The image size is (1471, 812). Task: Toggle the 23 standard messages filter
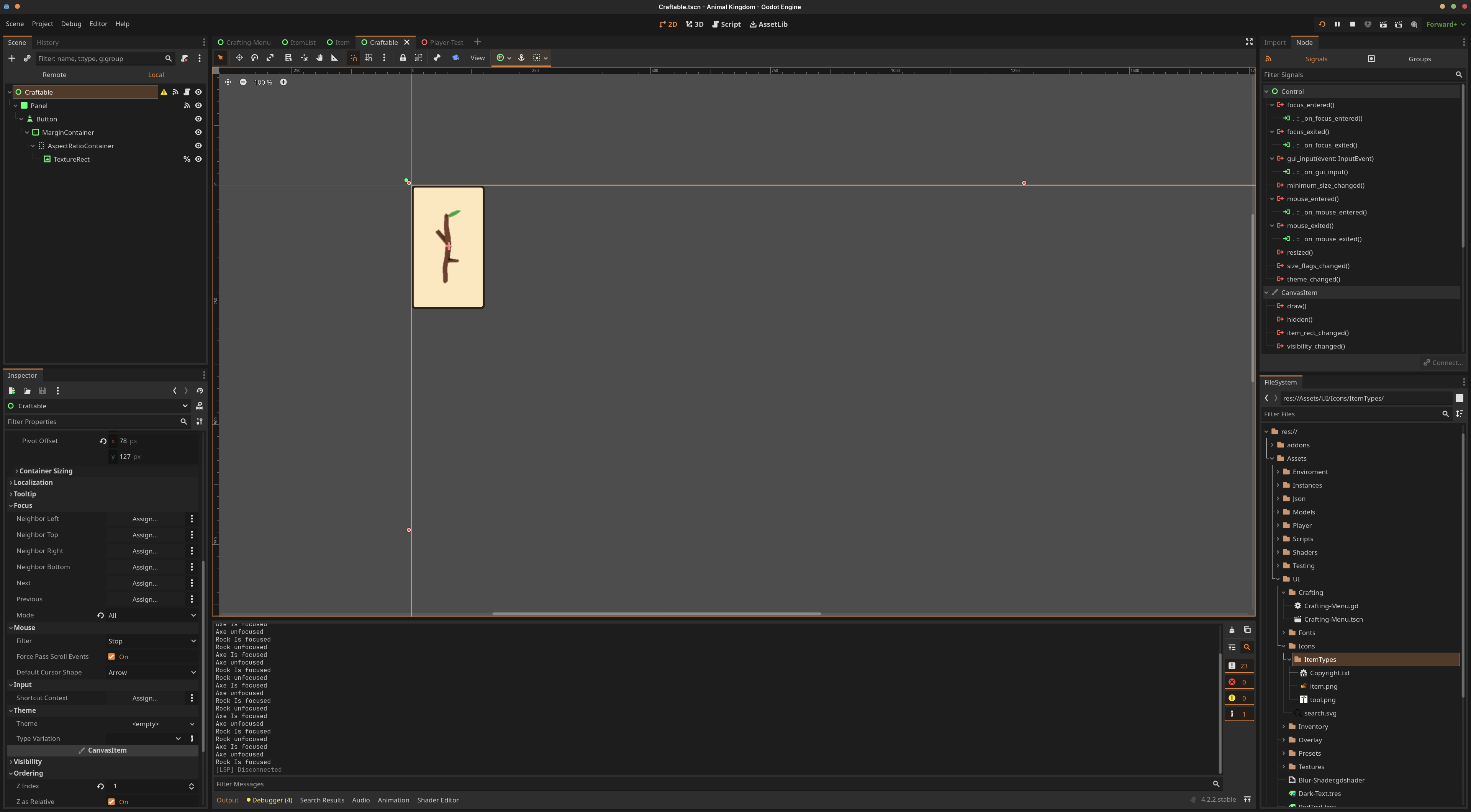[x=1238, y=666]
